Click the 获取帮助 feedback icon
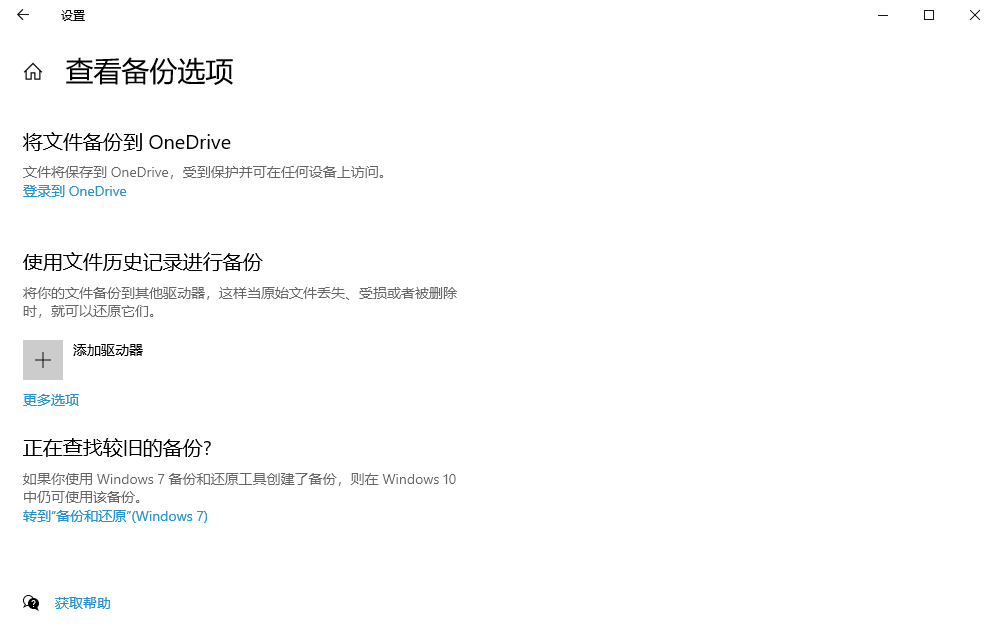 click(30, 603)
